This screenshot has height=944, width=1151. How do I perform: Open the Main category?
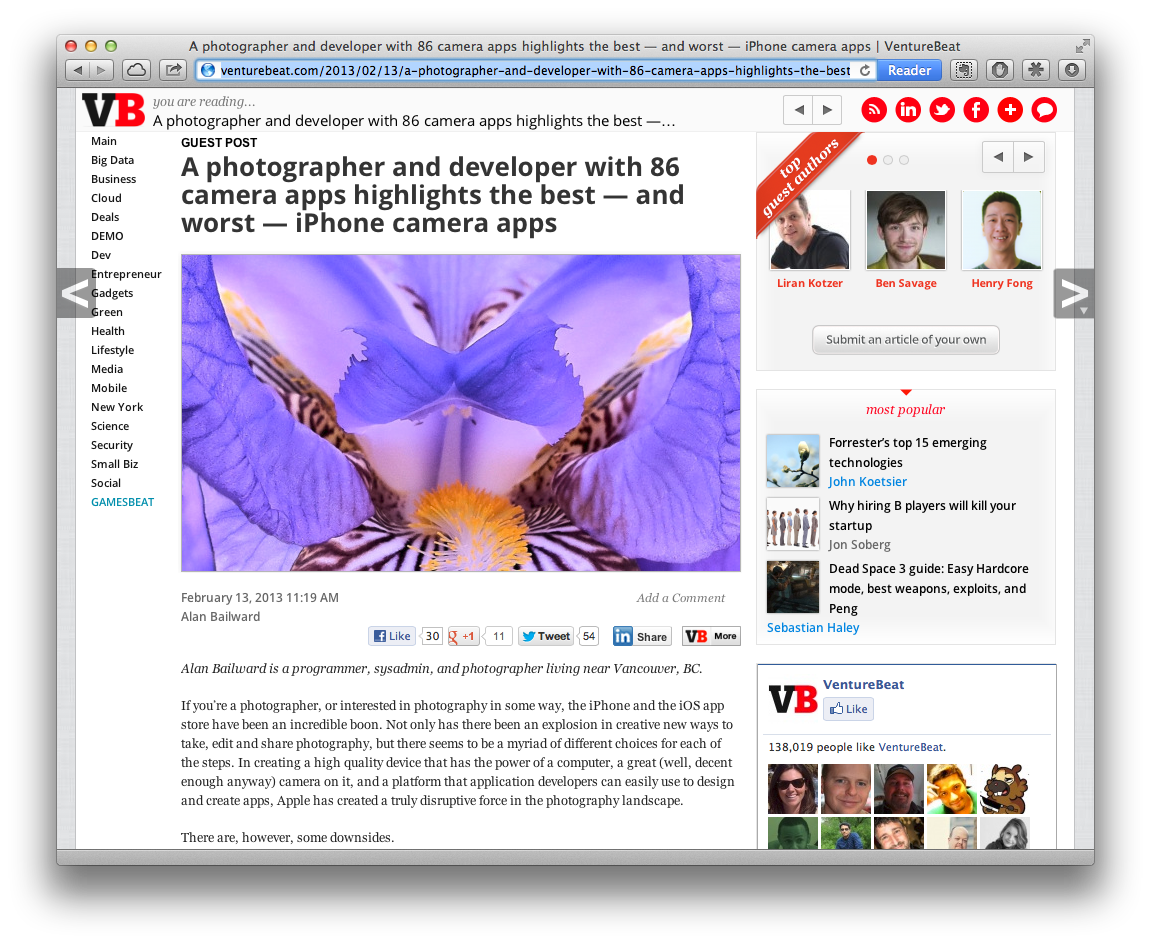(104, 141)
